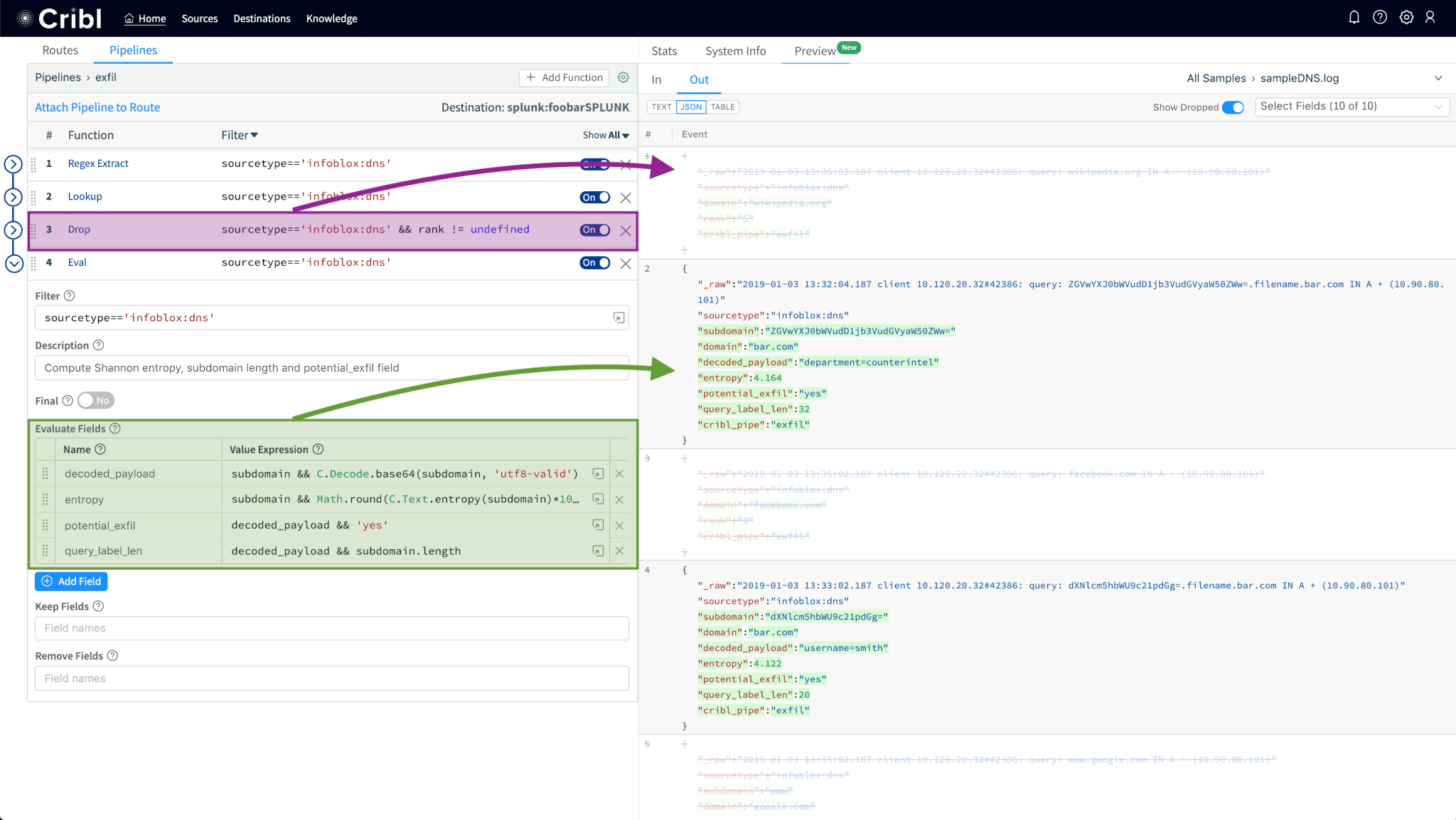
Task: Toggle the Final No switch
Action: click(x=95, y=401)
